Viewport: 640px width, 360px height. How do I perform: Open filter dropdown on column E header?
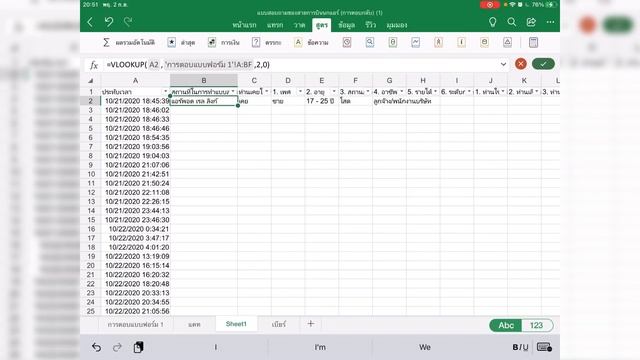point(334,92)
